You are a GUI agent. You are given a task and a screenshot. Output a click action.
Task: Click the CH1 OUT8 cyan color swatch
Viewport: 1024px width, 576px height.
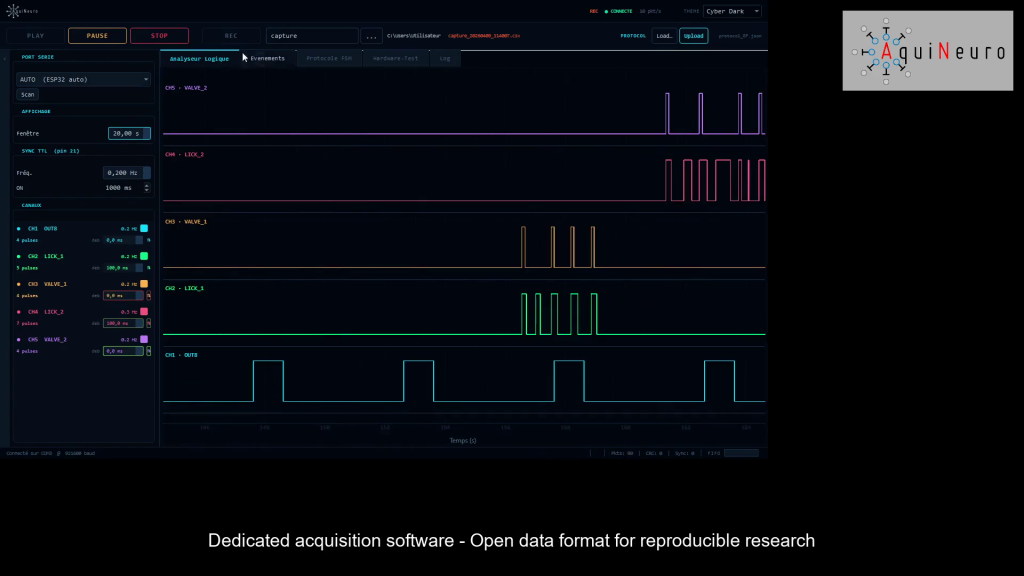[144, 228]
